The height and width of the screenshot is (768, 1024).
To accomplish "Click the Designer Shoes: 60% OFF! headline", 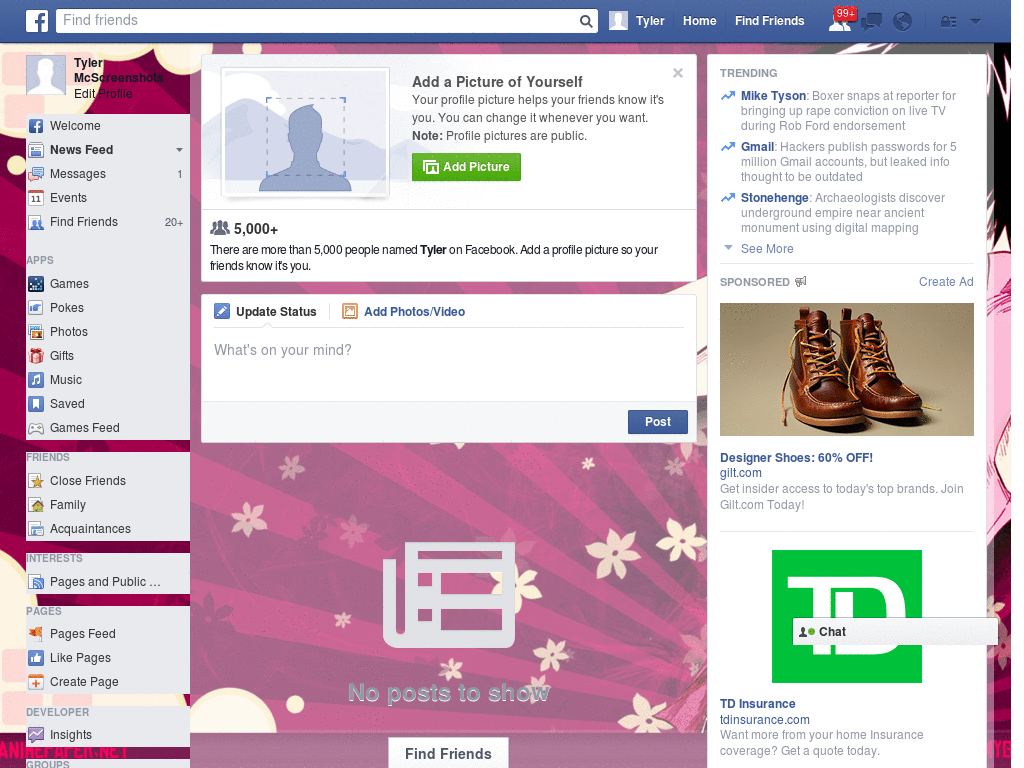I will [796, 458].
